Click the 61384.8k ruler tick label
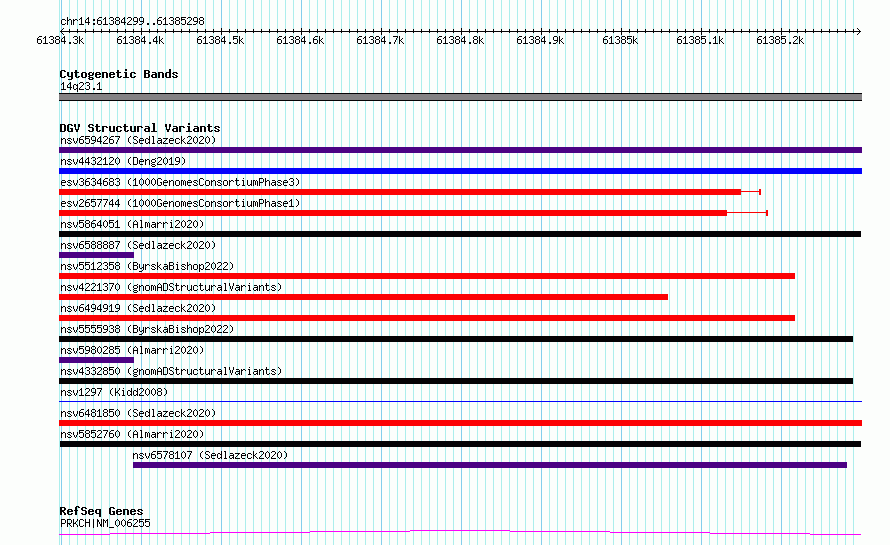Screen dimensions: 890x545 (x=460, y=40)
